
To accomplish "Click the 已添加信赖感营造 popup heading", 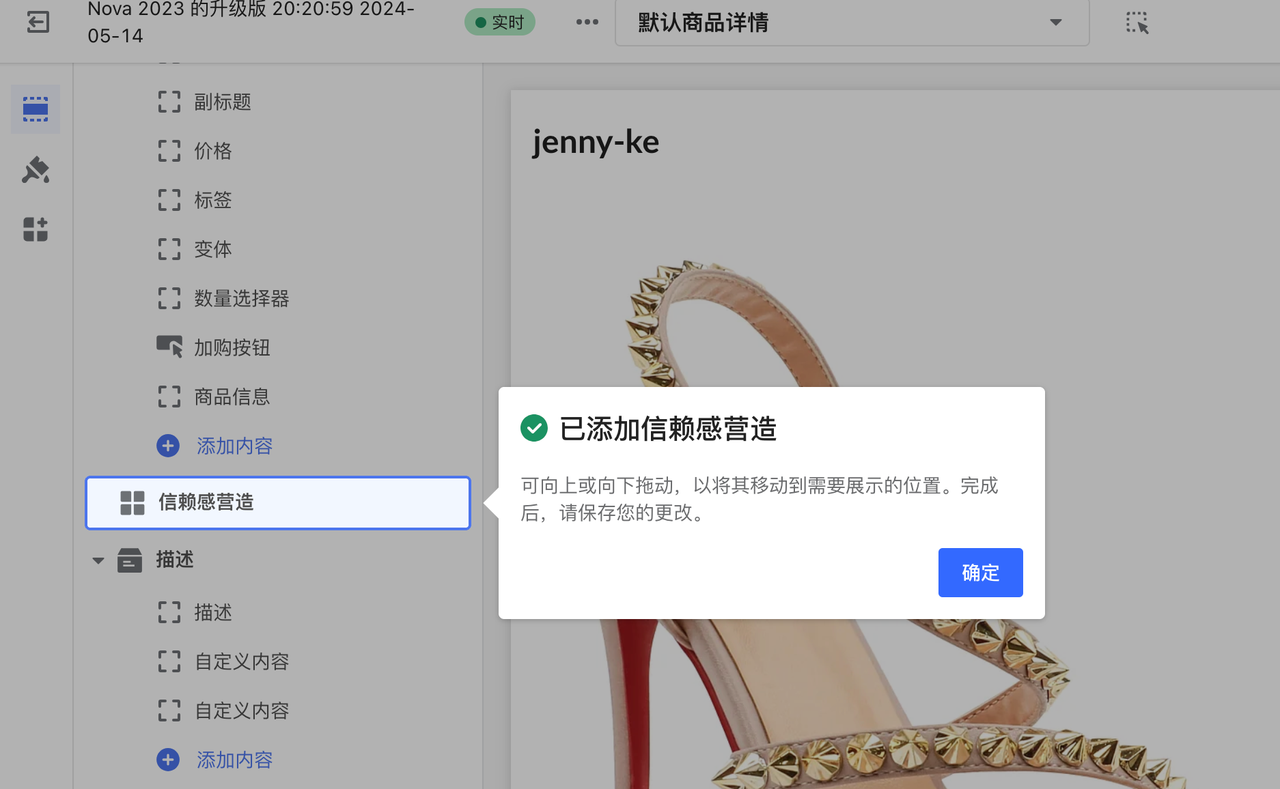I will pos(668,429).
